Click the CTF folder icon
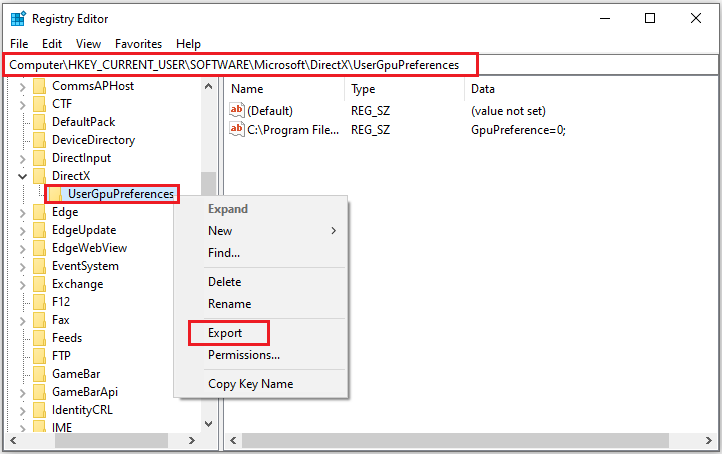 pyautogui.click(x=40, y=104)
